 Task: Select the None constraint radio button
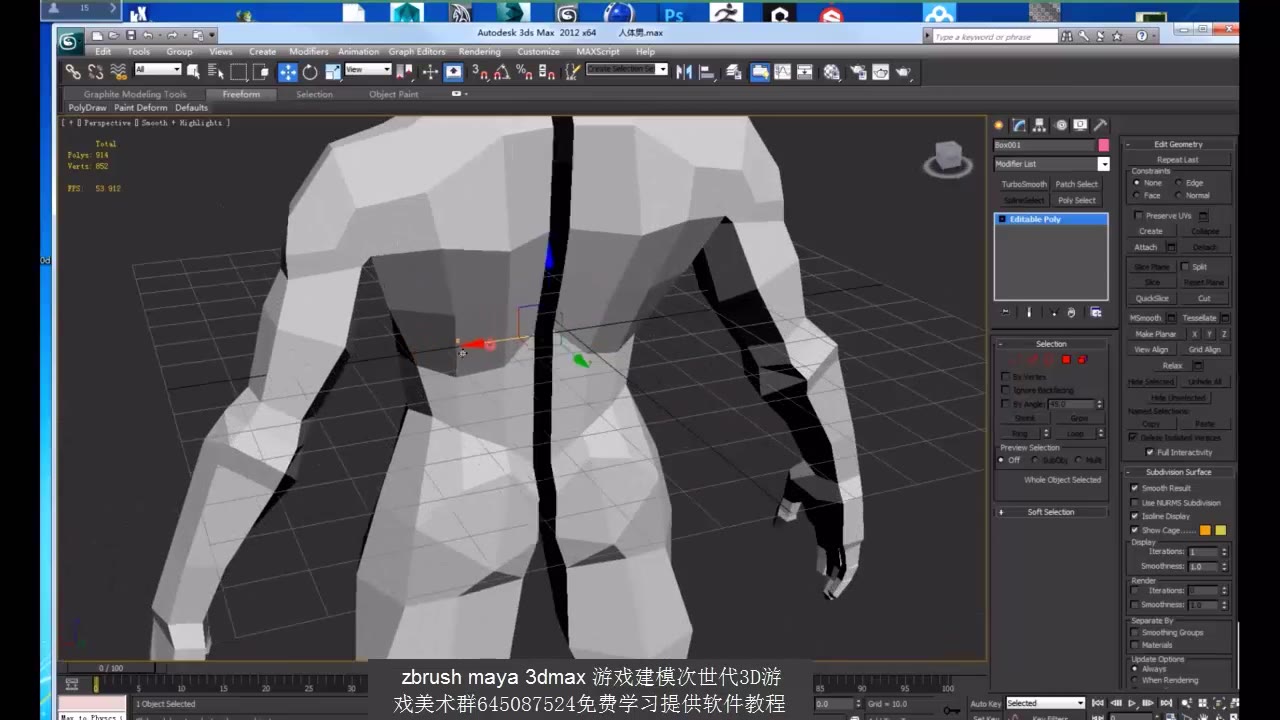1138,183
